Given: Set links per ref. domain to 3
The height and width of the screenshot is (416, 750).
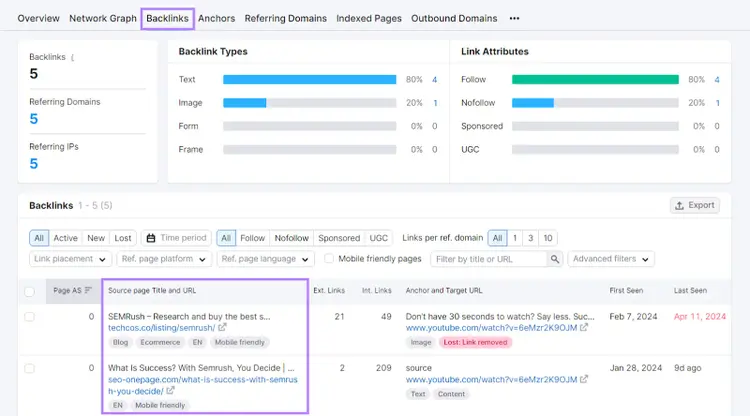Looking at the screenshot, I should click(530, 238).
